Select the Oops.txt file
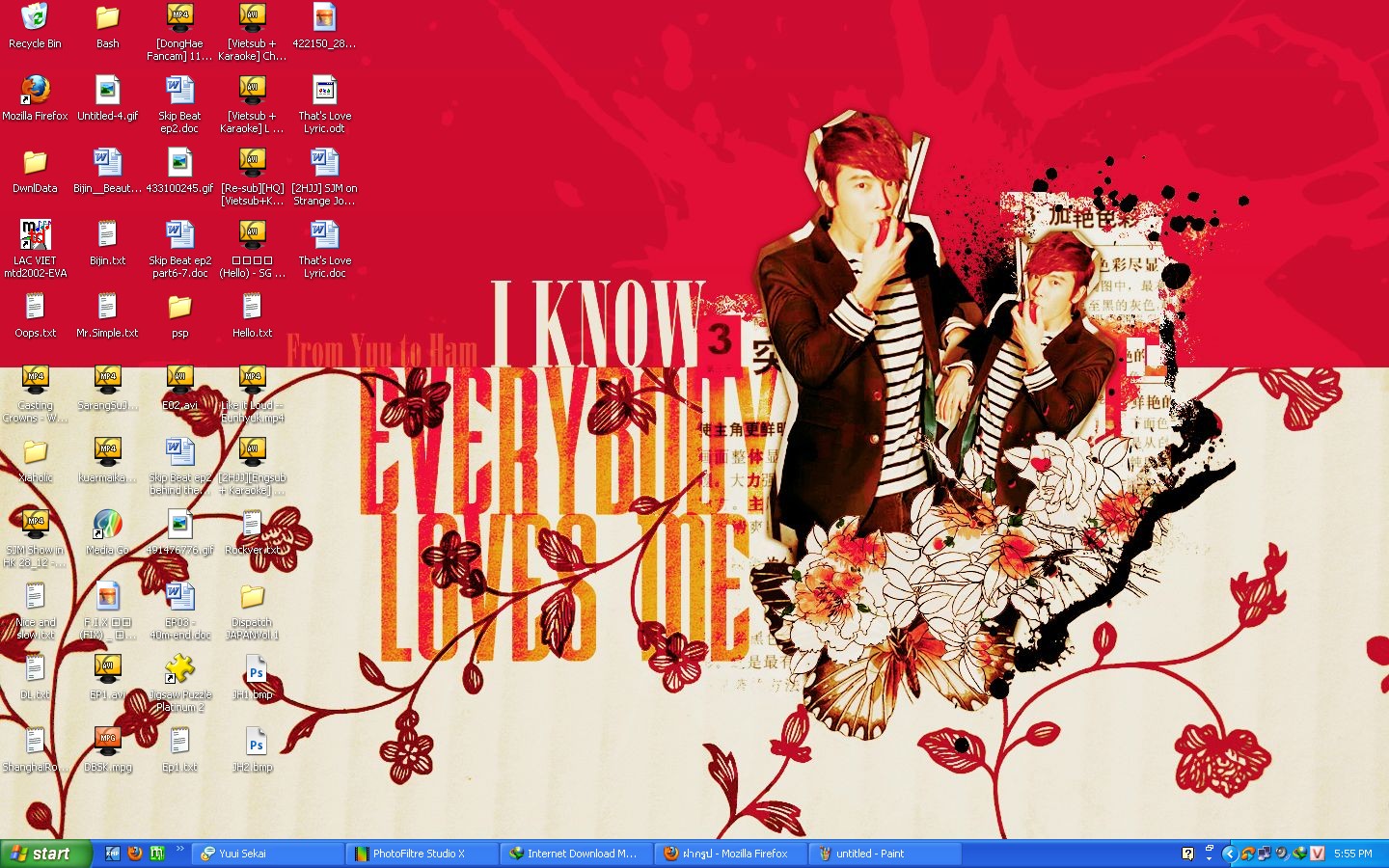Viewport: 1389px width, 868px height. pyautogui.click(x=35, y=314)
